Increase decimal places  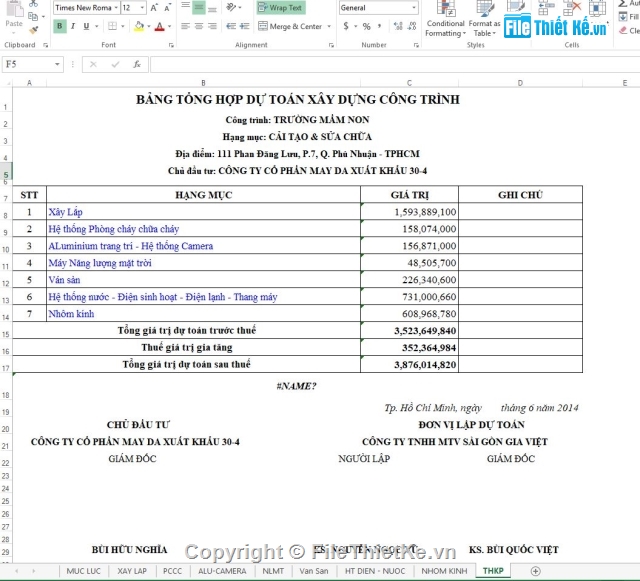point(398,26)
